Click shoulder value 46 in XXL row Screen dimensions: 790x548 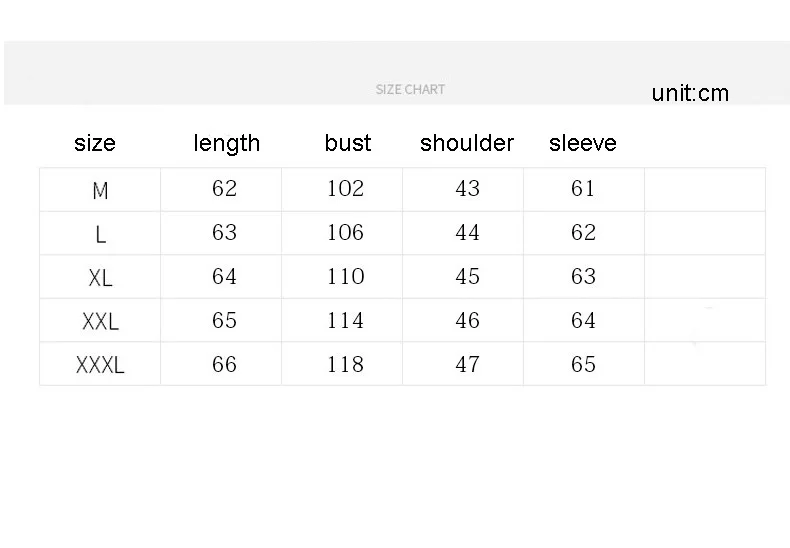tap(467, 321)
